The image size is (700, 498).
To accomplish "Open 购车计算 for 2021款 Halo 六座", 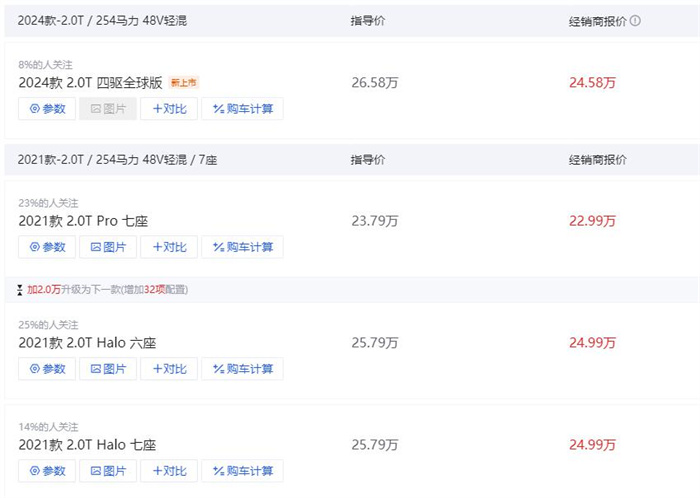I will [x=242, y=369].
